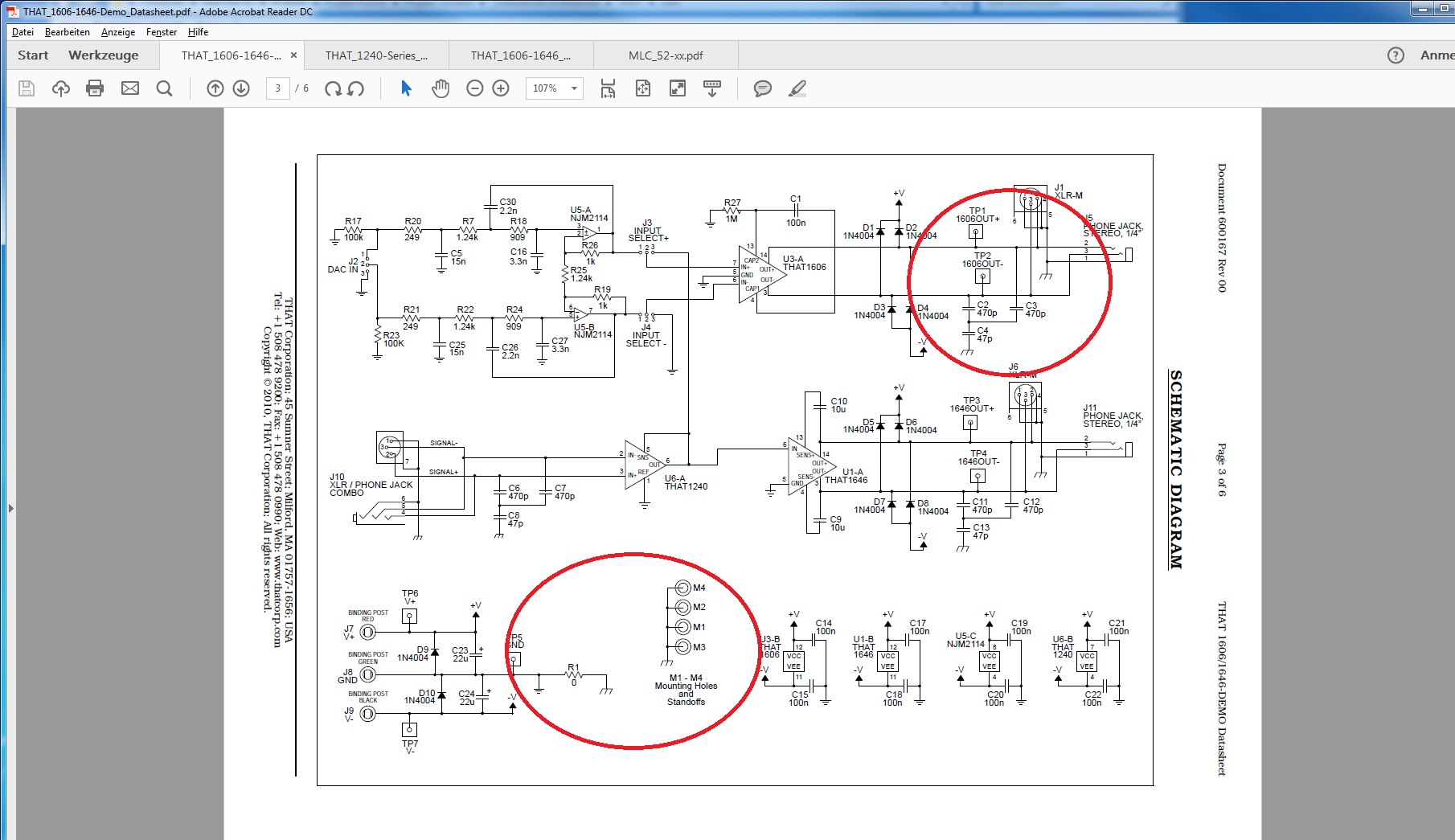Select the second THAT_1606-1646 tab
Viewport: 1455px width, 840px height.
click(521, 55)
